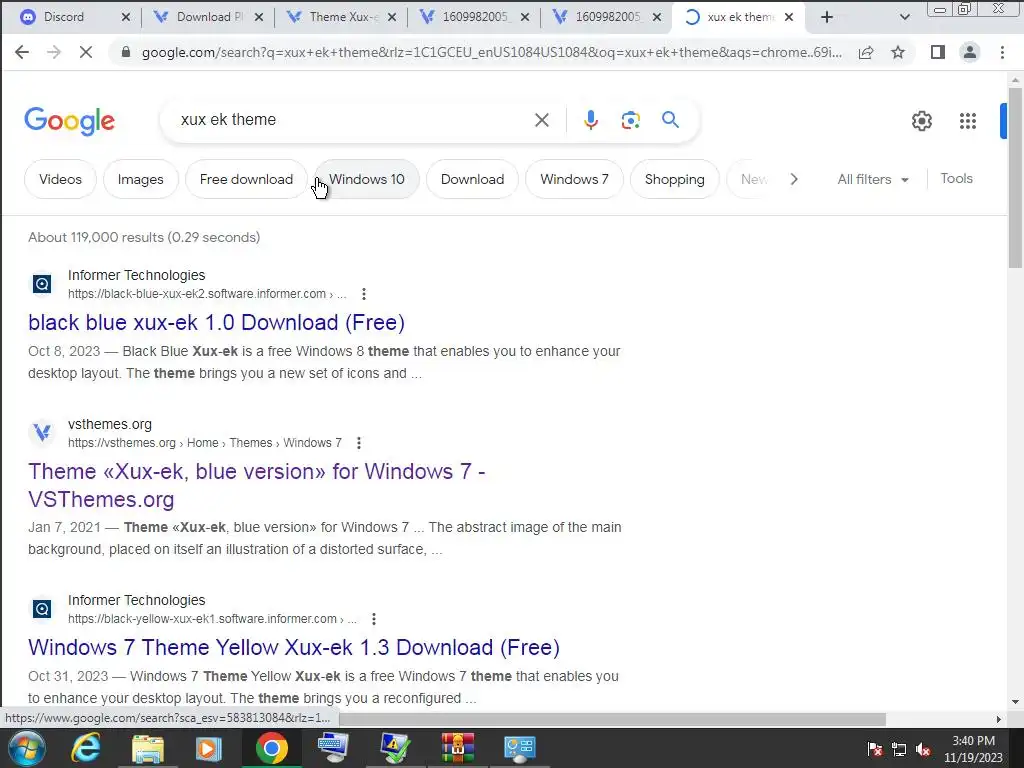
Task: Filter results by Videos
Action: pyautogui.click(x=60, y=179)
